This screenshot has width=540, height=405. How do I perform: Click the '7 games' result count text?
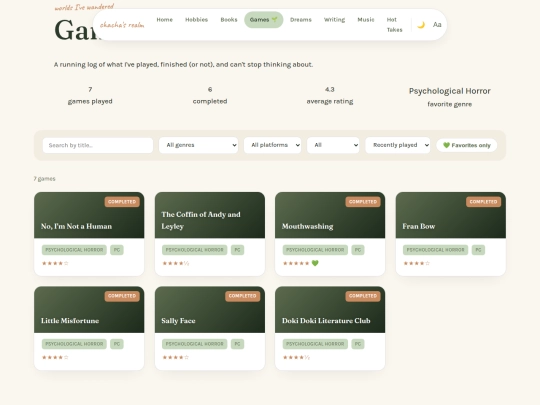pos(44,179)
